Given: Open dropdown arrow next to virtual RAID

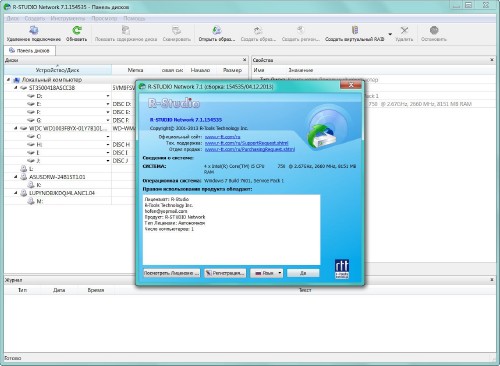Looking at the screenshot, I should [390, 34].
